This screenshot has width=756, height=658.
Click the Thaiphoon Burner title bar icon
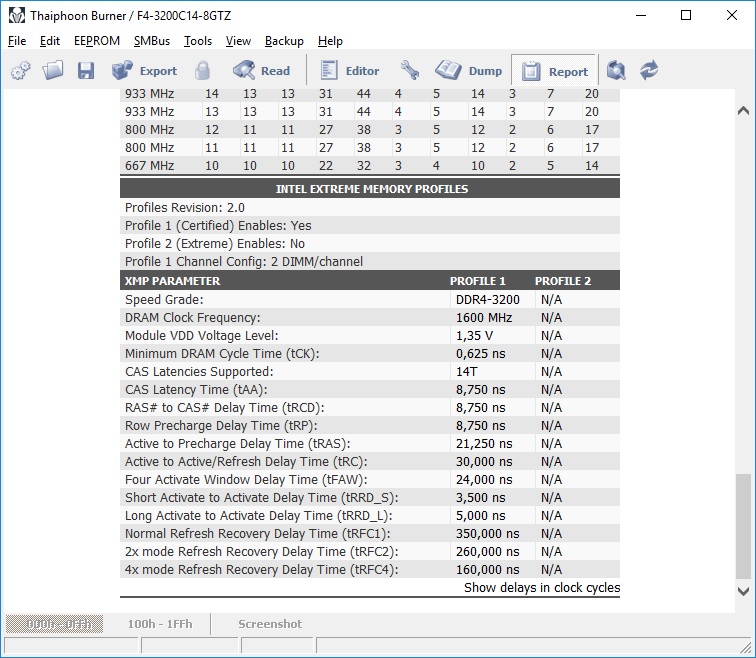point(16,15)
